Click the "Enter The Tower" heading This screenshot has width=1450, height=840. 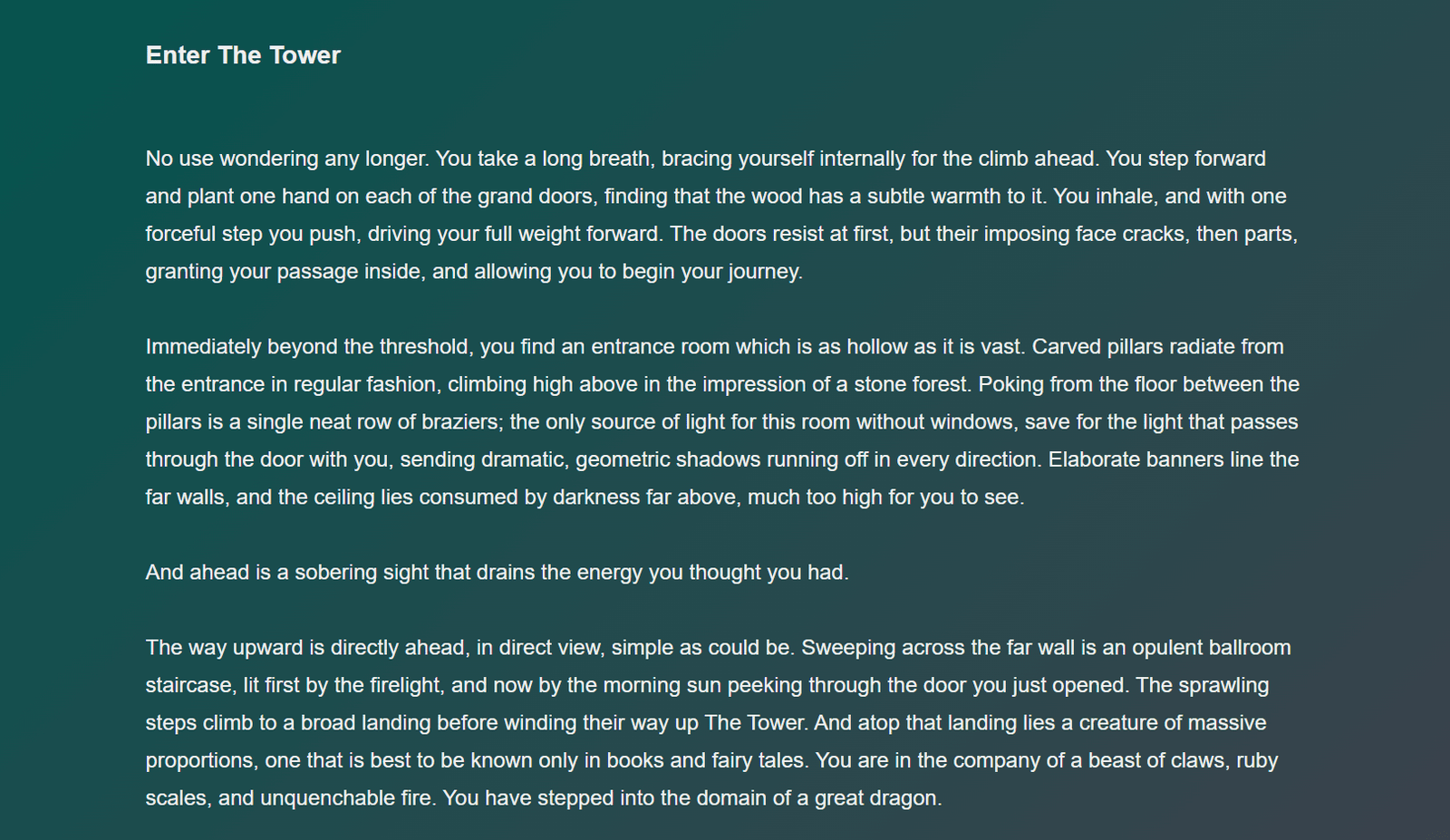243,55
